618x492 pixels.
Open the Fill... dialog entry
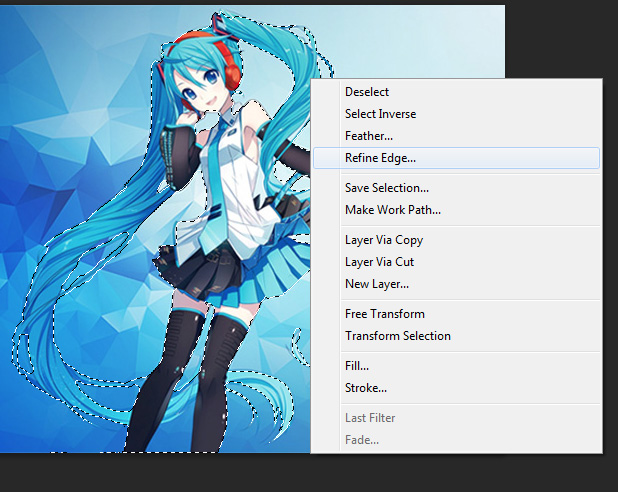456,366
